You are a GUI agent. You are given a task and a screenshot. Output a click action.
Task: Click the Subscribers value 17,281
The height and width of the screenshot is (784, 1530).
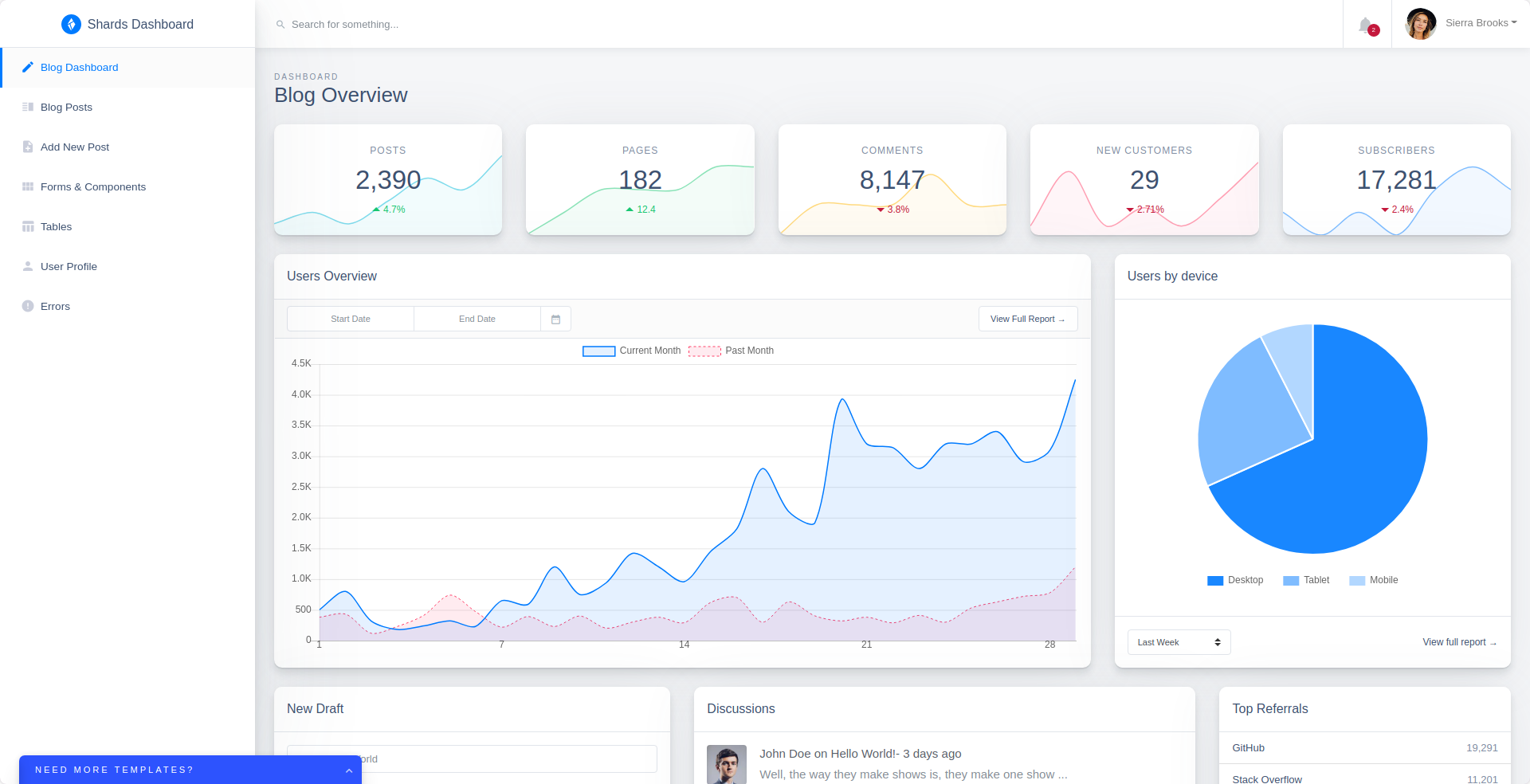1396,180
